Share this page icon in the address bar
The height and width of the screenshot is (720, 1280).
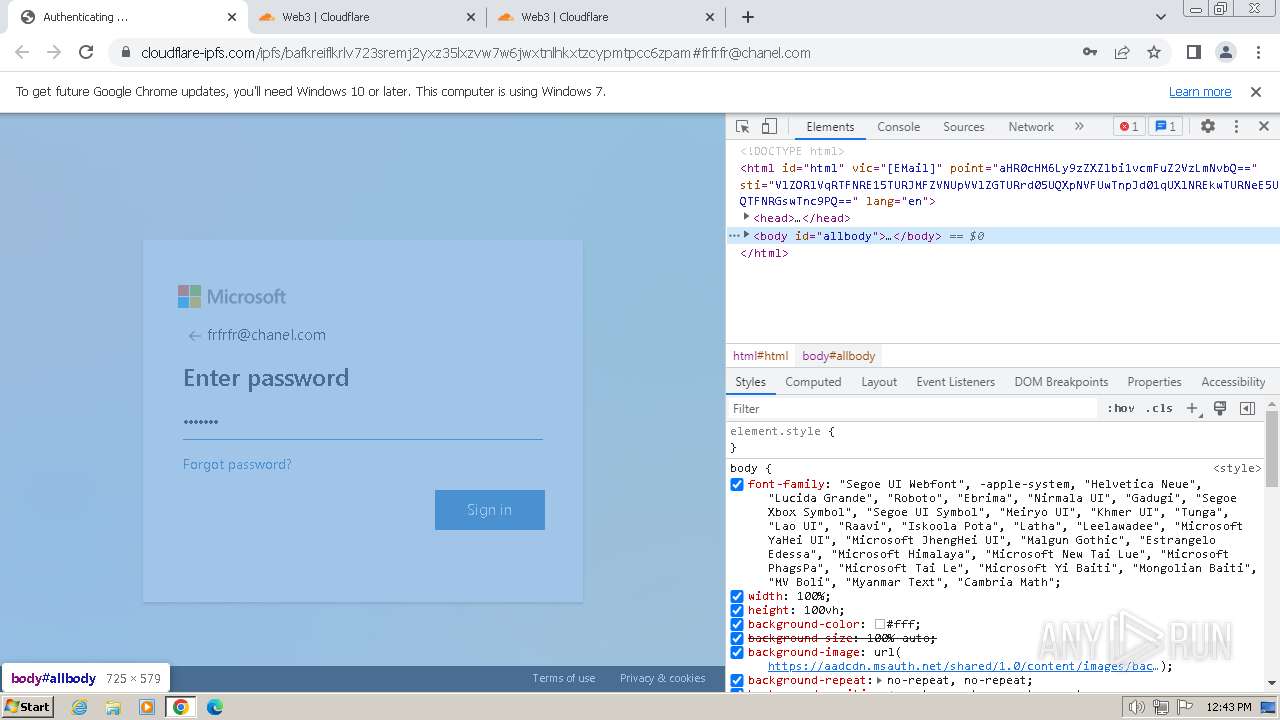click(1122, 52)
